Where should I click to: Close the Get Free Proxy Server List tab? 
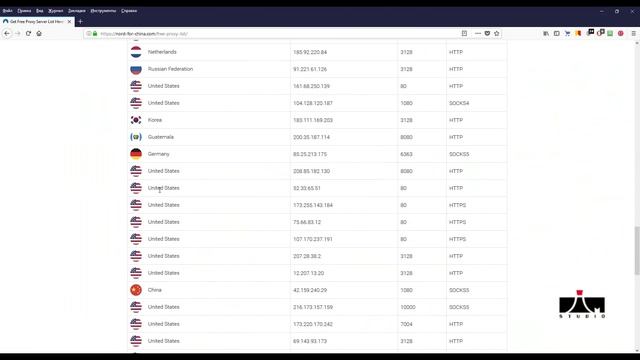[x=69, y=21]
